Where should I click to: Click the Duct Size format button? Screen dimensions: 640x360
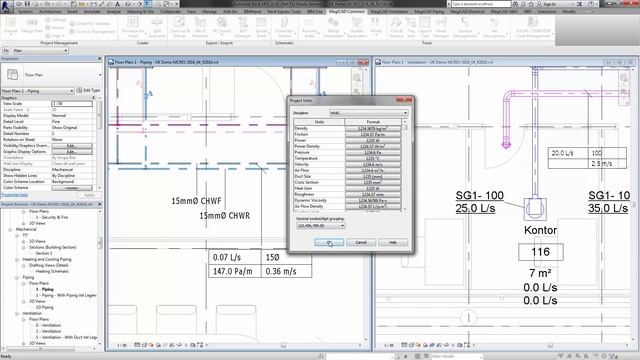tap(373, 176)
